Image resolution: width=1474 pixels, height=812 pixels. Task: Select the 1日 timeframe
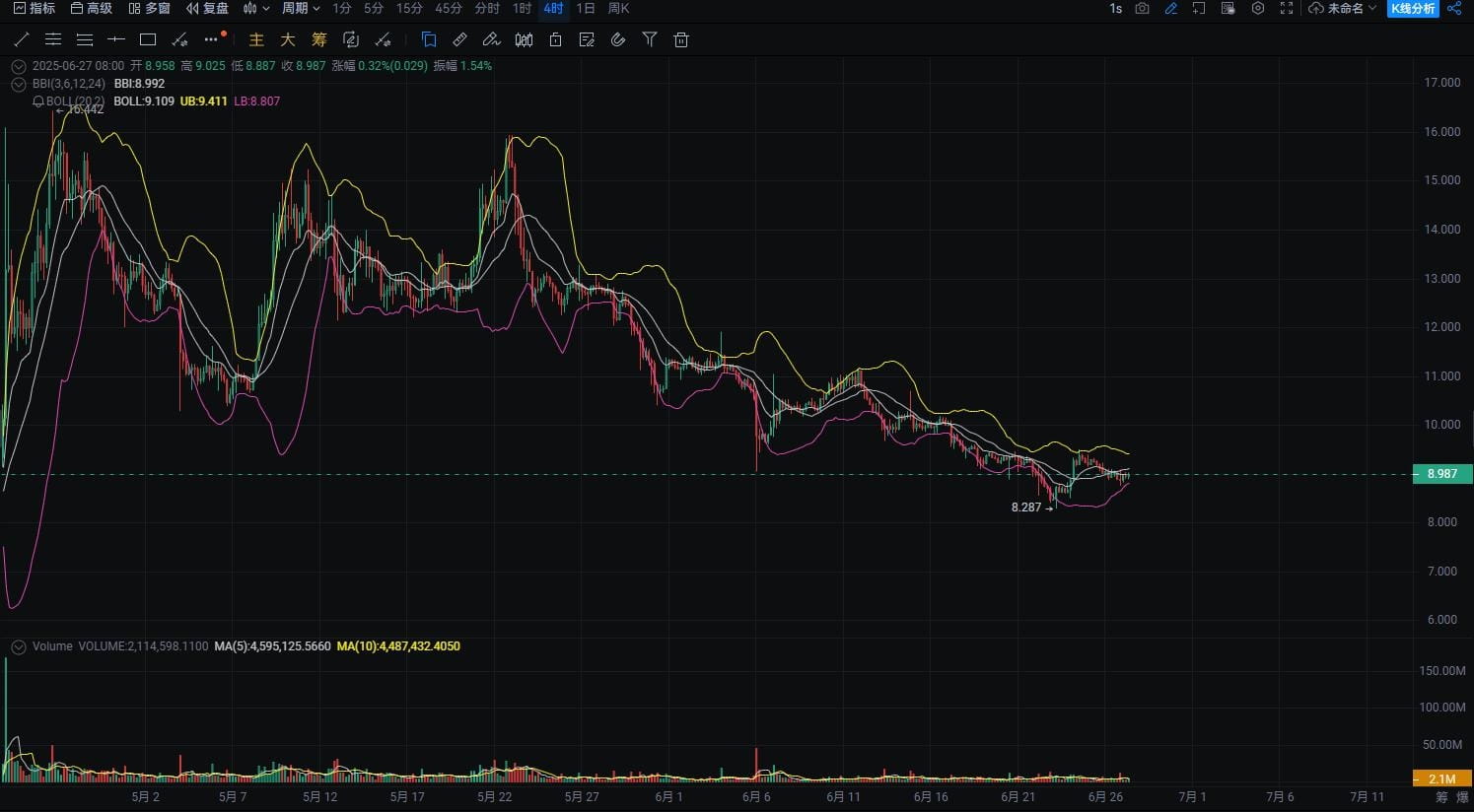586,8
